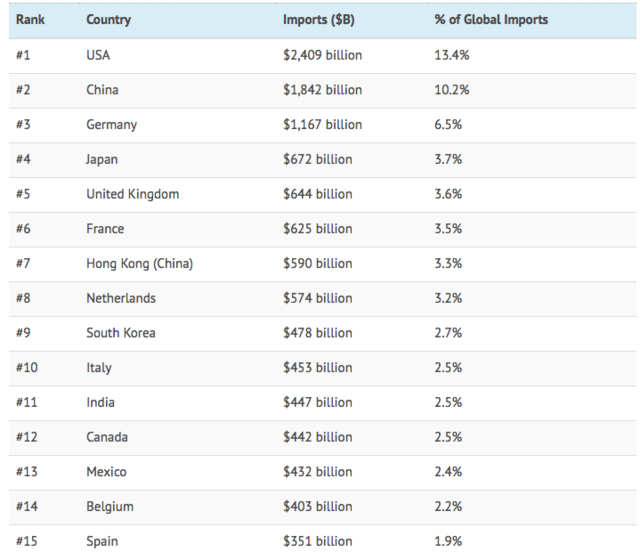Click the 3.7% global share cell
Viewport: 640px width, 560px height.
click(x=448, y=159)
